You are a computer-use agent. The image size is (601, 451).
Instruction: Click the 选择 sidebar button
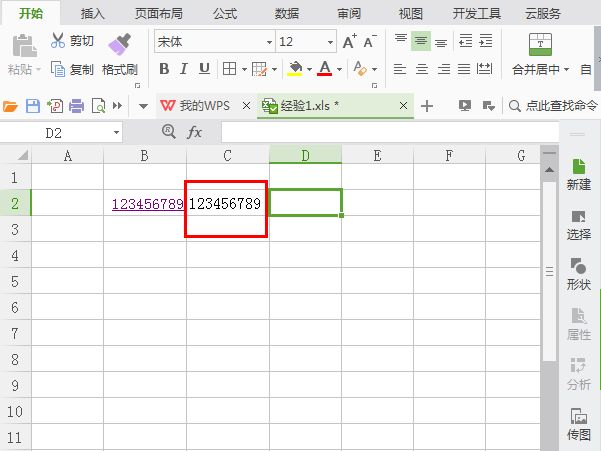click(578, 225)
